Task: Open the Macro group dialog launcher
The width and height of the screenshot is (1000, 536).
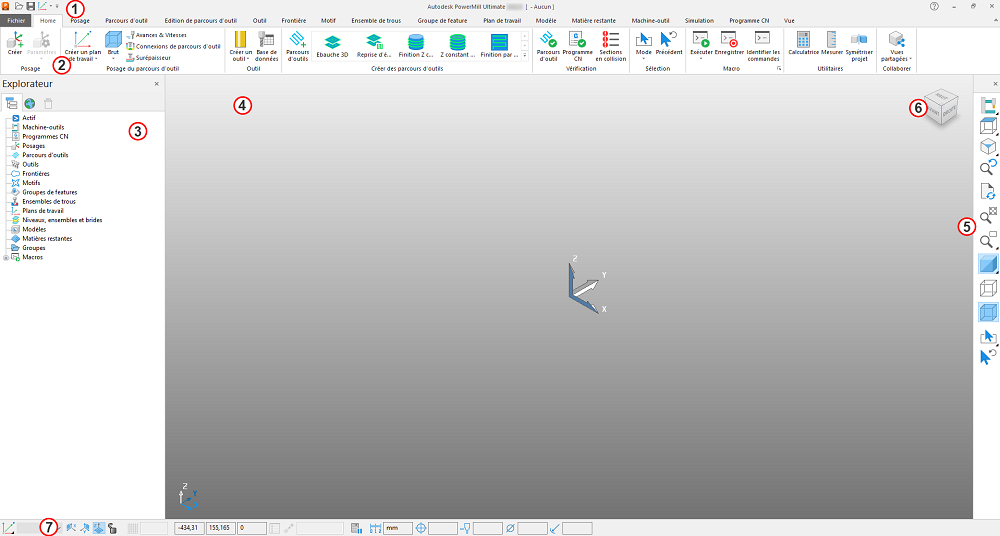Action: click(779, 68)
